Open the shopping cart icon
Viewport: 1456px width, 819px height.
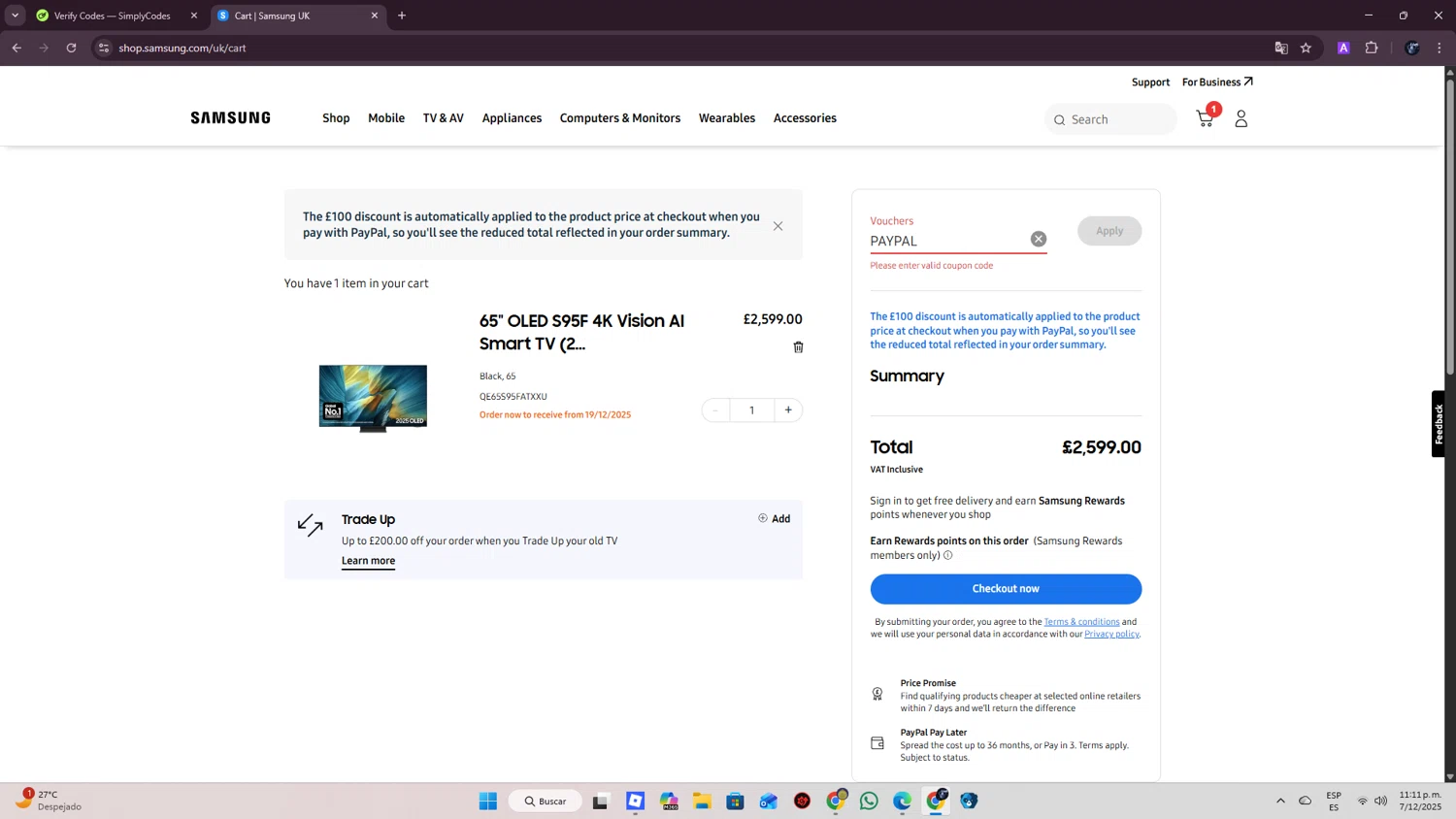pyautogui.click(x=1206, y=118)
